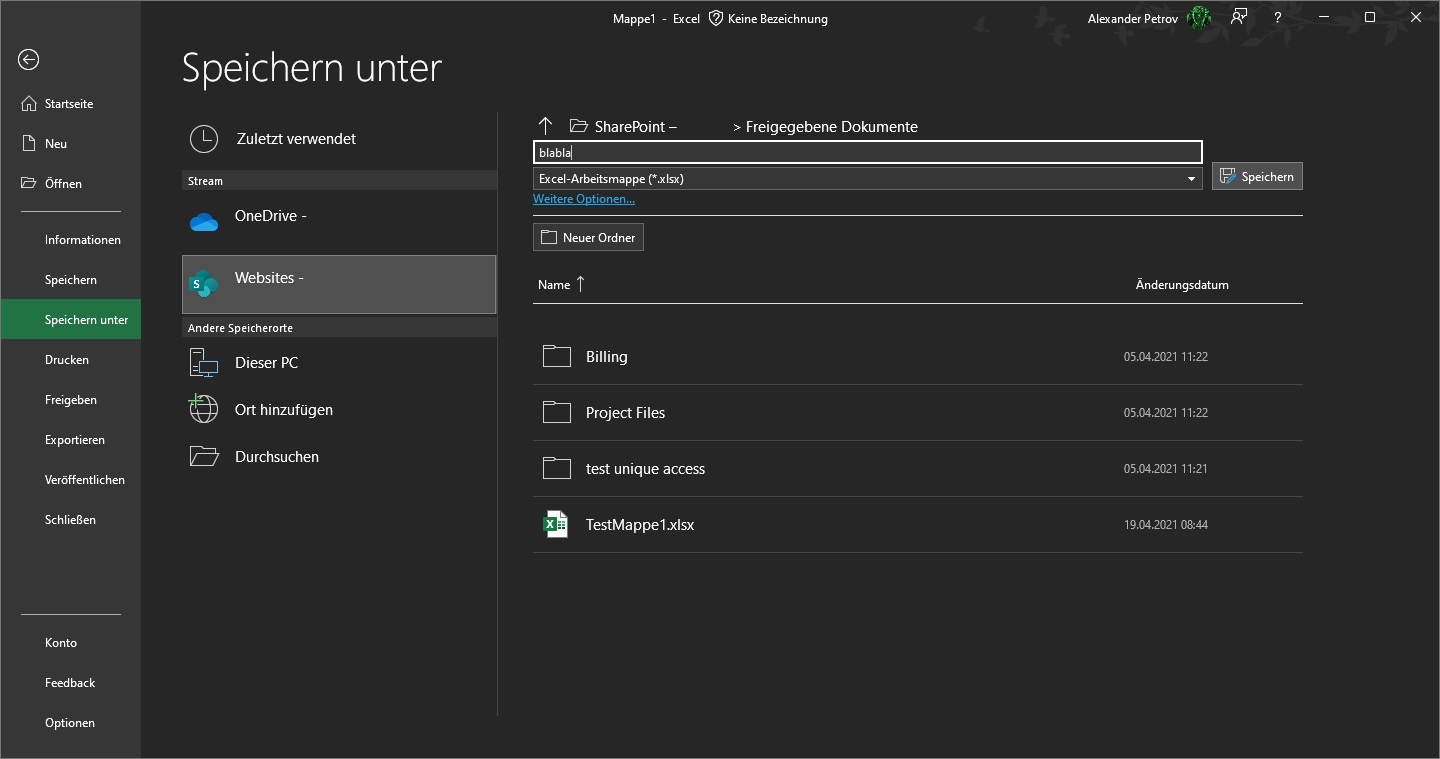Click the back arrow to exit backstage
The width and height of the screenshot is (1440, 759).
click(29, 60)
